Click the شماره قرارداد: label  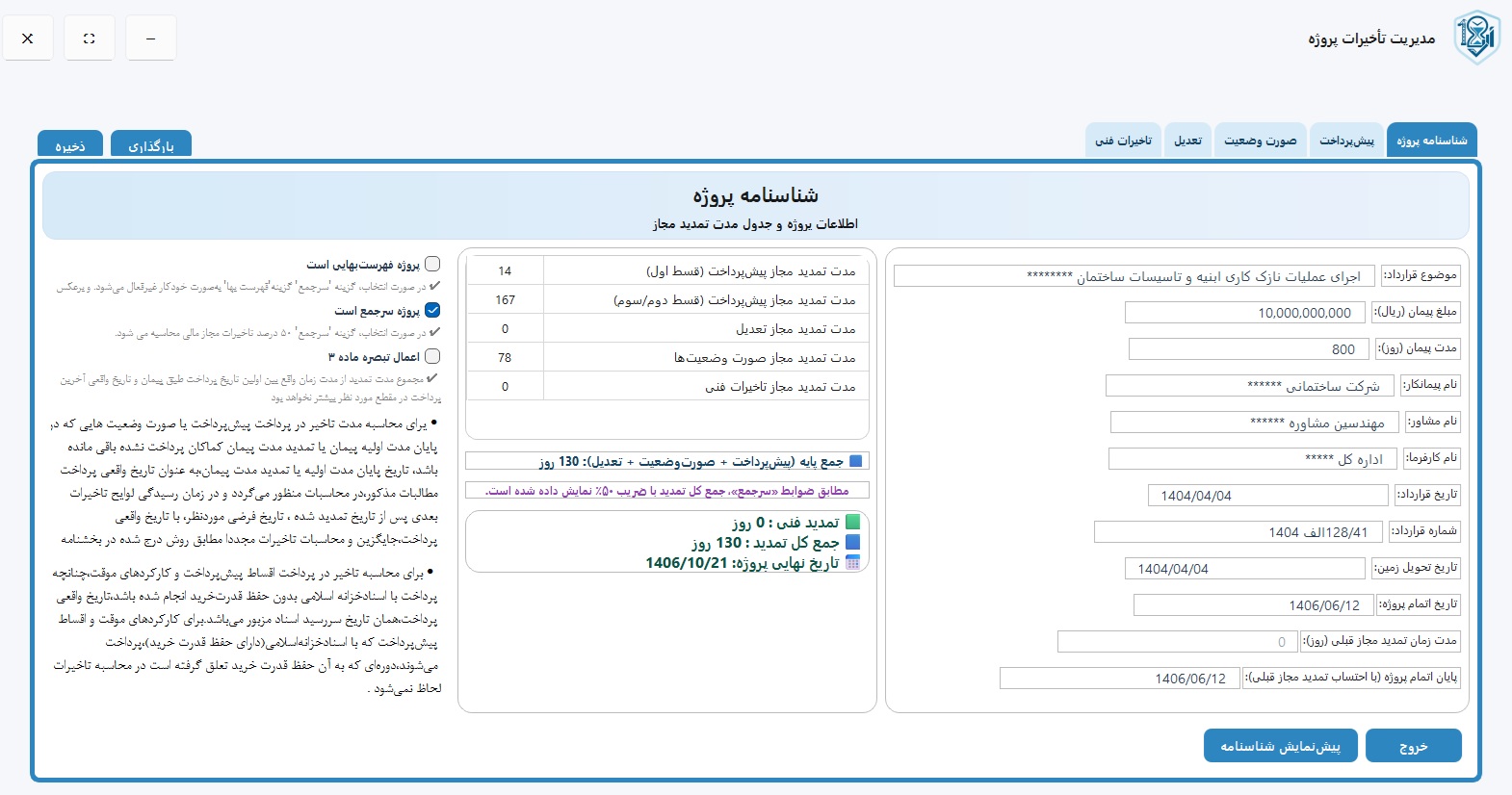[x=1424, y=531]
